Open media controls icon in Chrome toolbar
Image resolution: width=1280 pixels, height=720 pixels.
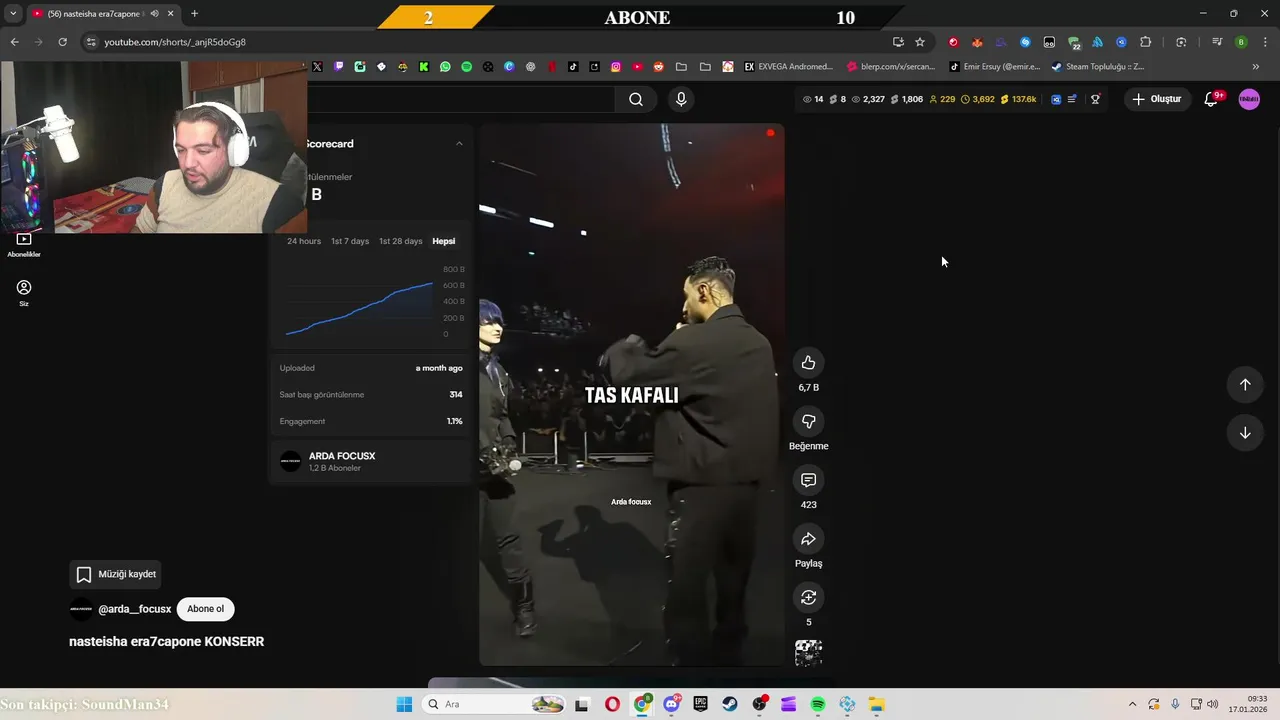[1217, 42]
